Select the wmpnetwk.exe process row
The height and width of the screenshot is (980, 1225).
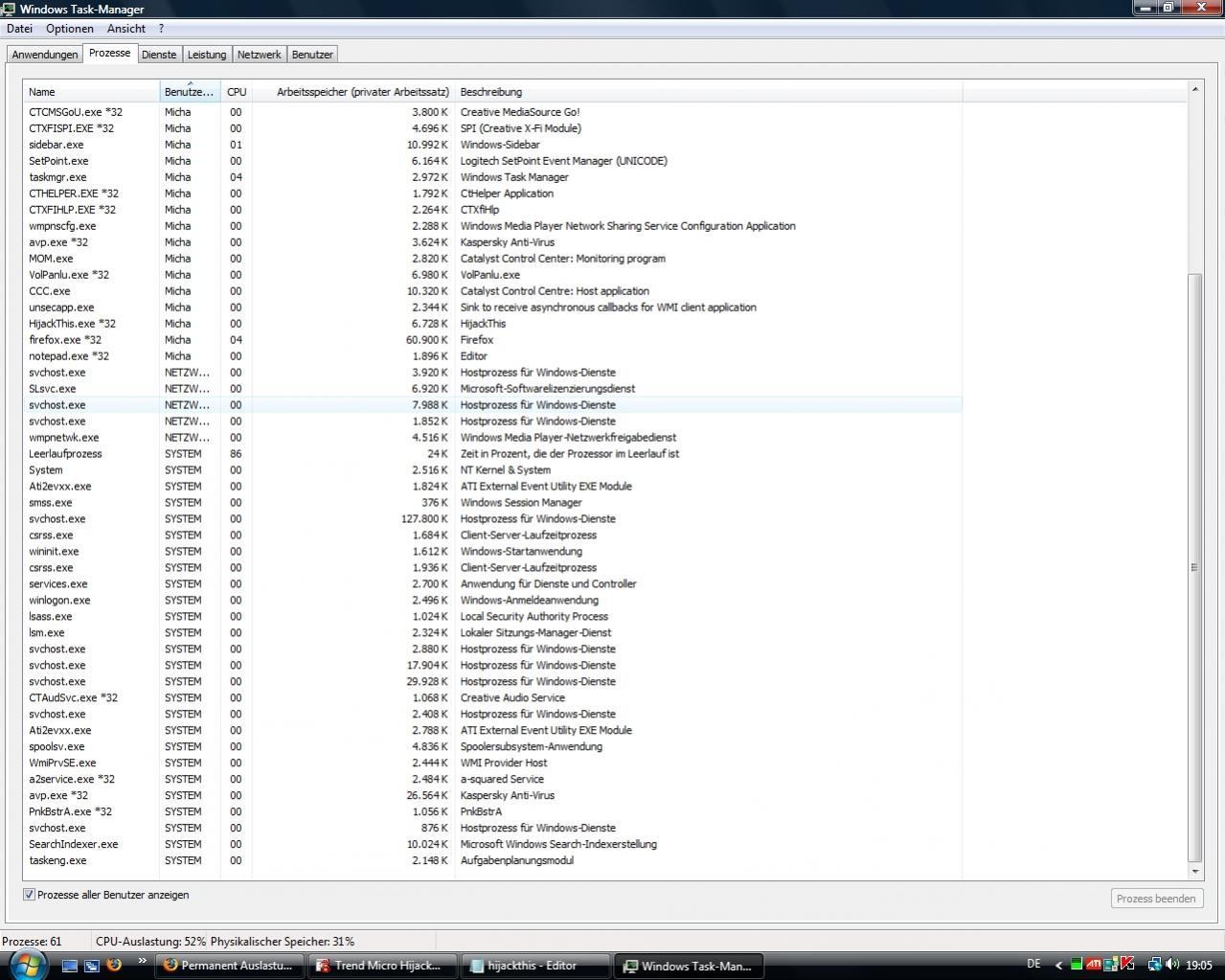pyautogui.click(x=492, y=438)
